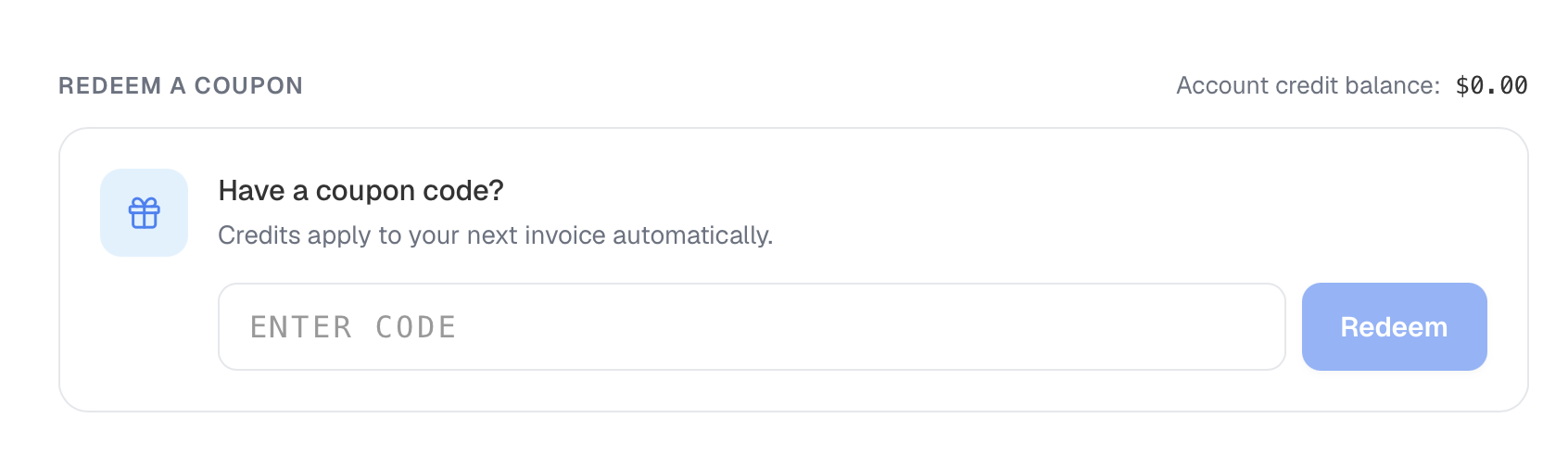Select the blue coupon gift icon tile

pyautogui.click(x=144, y=212)
